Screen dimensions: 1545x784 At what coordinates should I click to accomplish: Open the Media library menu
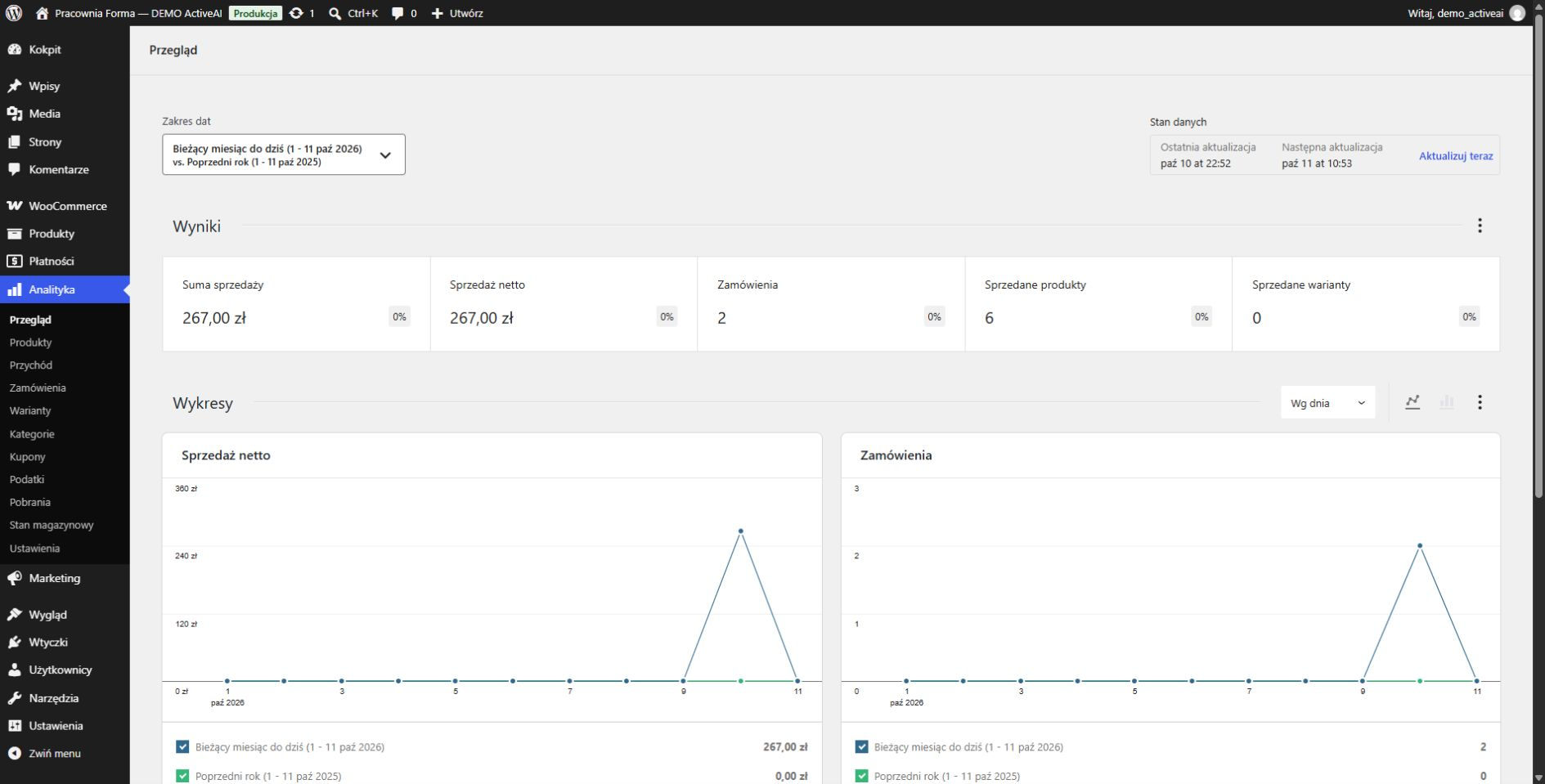coord(65,114)
